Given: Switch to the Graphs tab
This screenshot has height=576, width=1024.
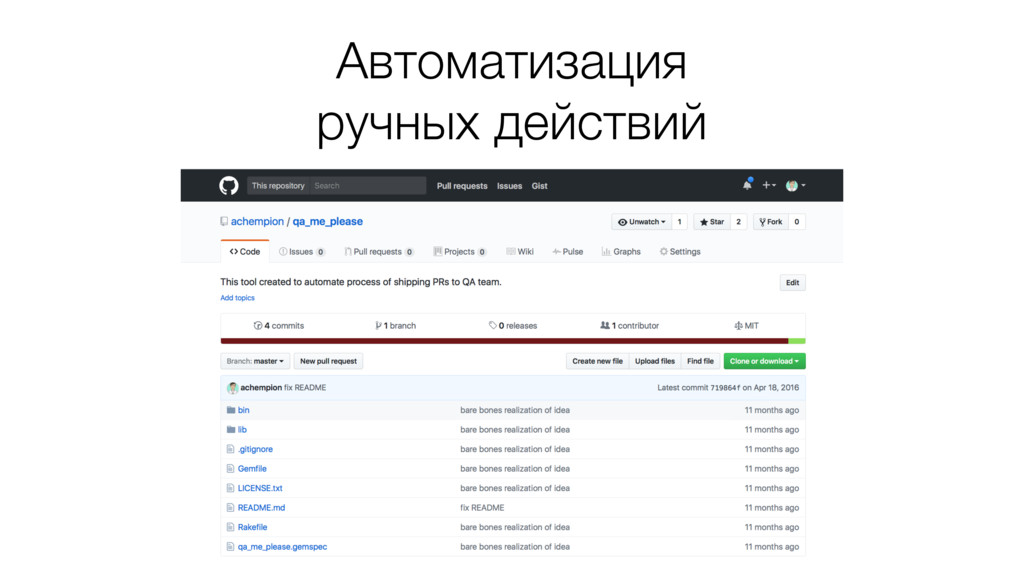Looking at the screenshot, I should click(621, 251).
